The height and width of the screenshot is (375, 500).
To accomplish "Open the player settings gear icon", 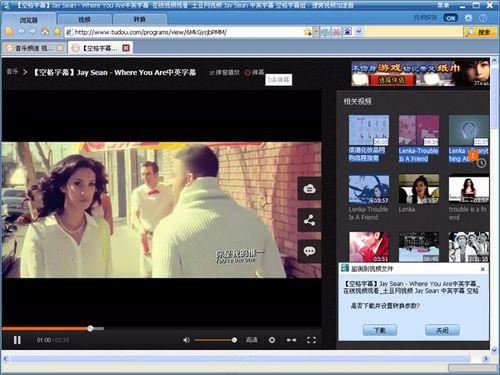I will coord(272,340).
